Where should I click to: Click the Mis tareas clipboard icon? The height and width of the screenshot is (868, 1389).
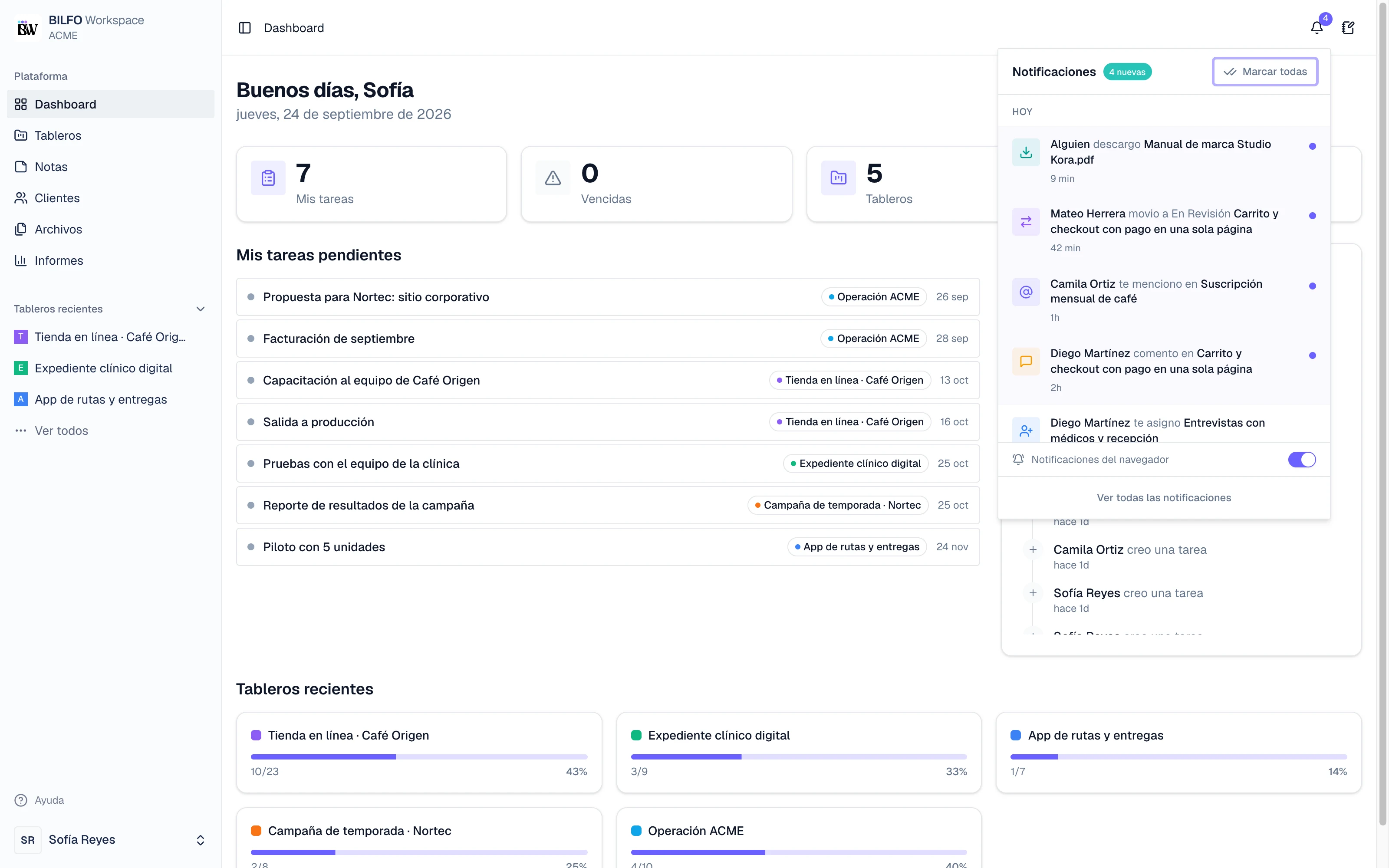point(268,178)
